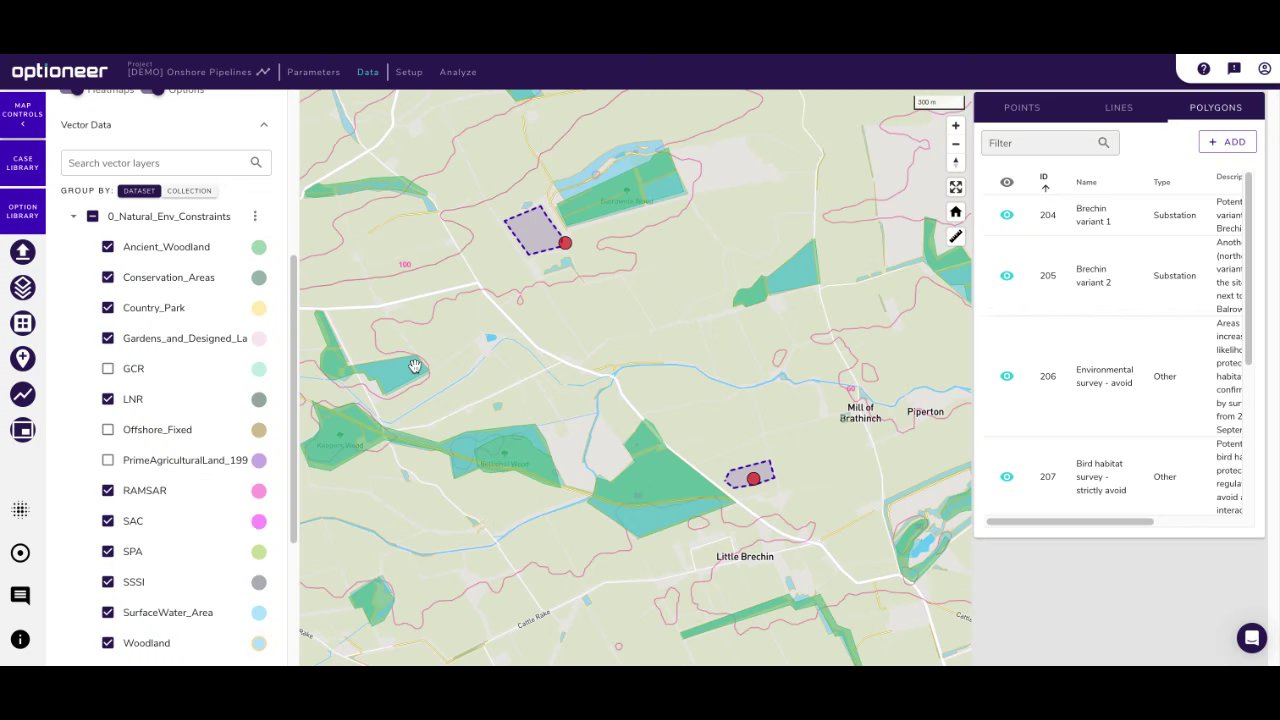Open the Analyze menu
The width and height of the screenshot is (1280, 720).
pyautogui.click(x=458, y=72)
